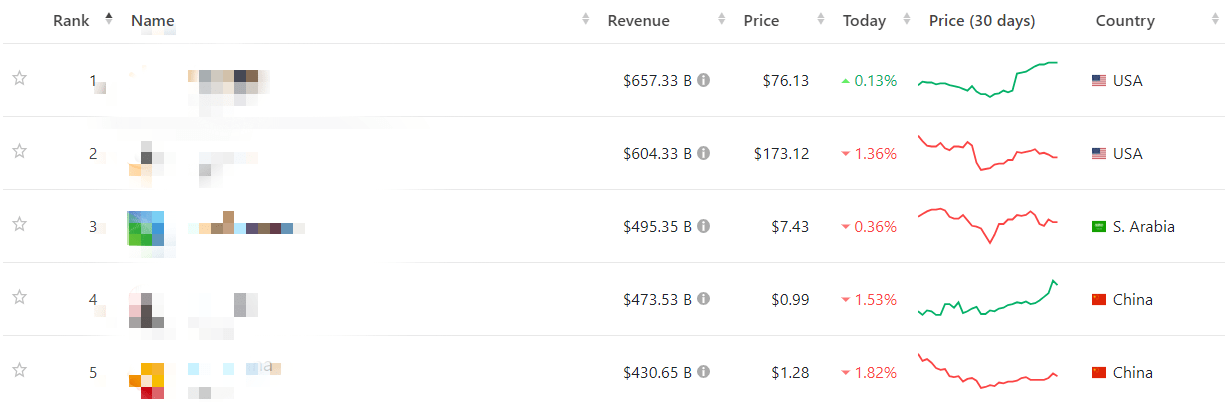Open the rank 3 company name link
The height and width of the screenshot is (402, 1225).
[245, 227]
